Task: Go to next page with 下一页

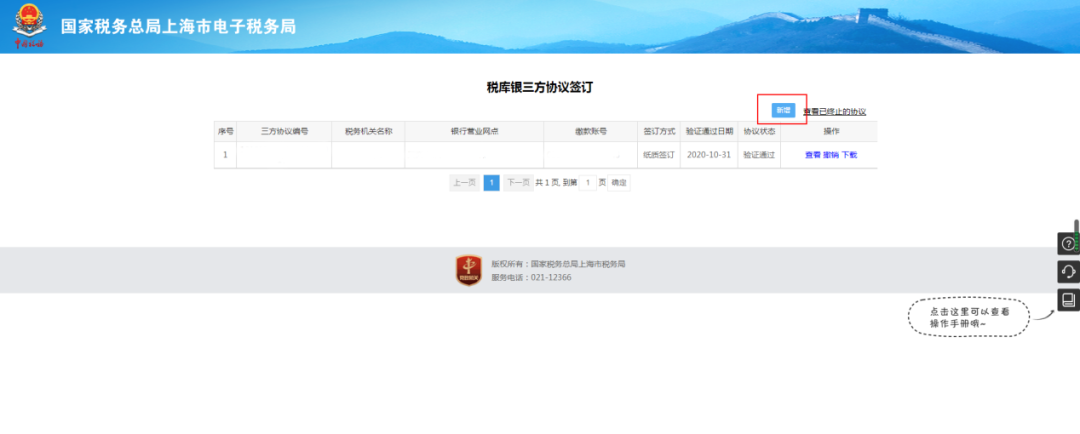Action: coord(517,183)
